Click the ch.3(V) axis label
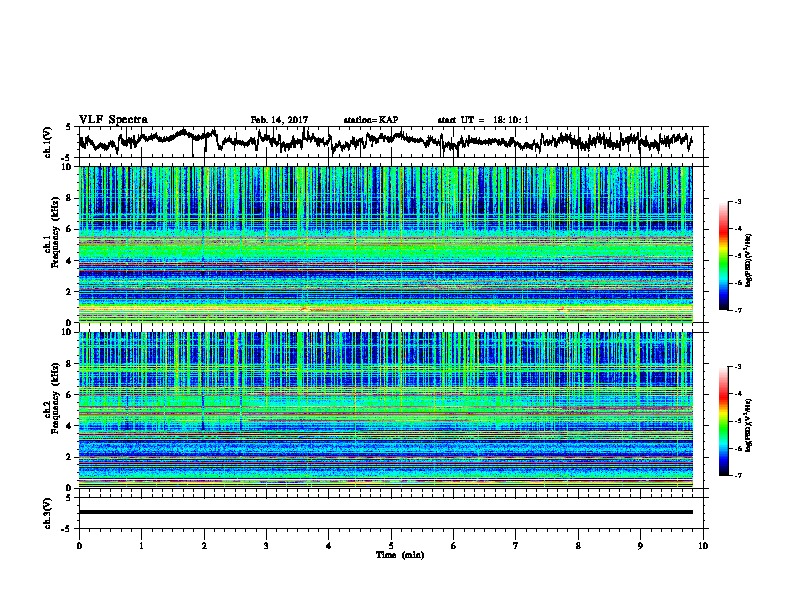The width and height of the screenshot is (792, 612). point(47,514)
